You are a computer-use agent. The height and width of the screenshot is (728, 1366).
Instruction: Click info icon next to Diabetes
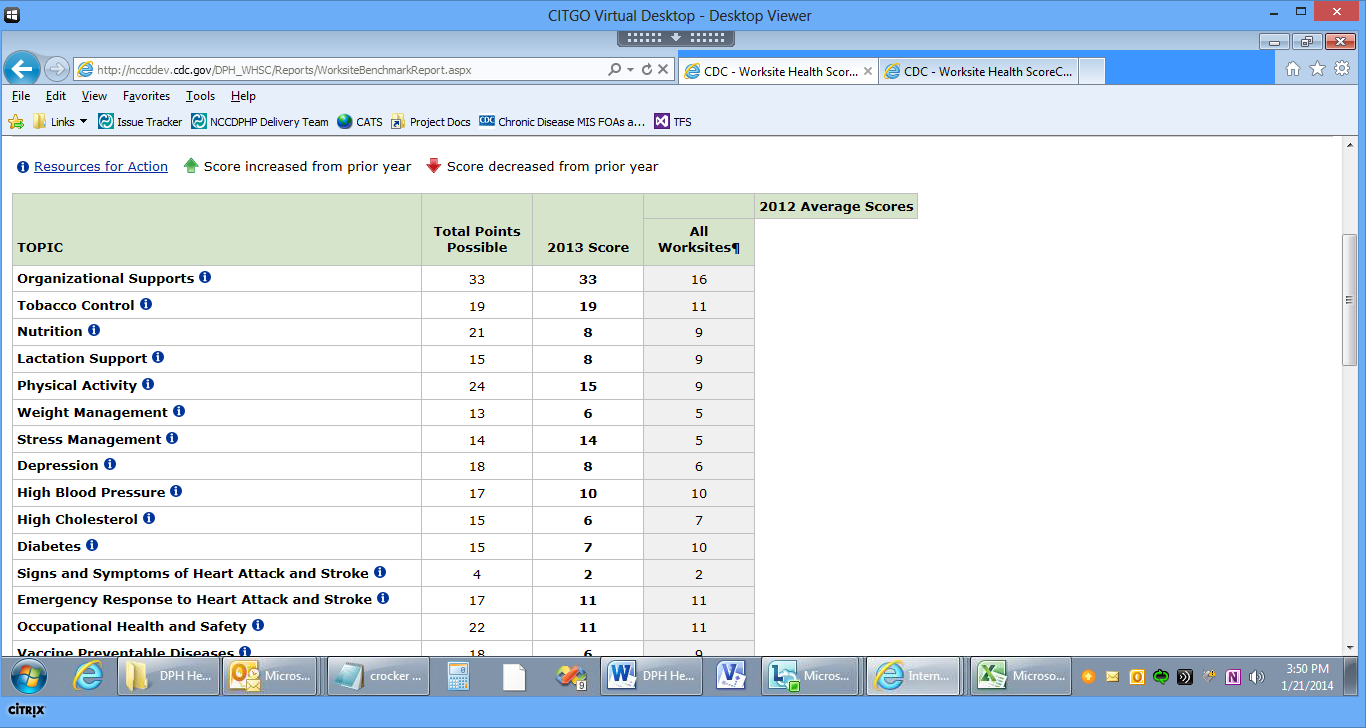tap(92, 545)
